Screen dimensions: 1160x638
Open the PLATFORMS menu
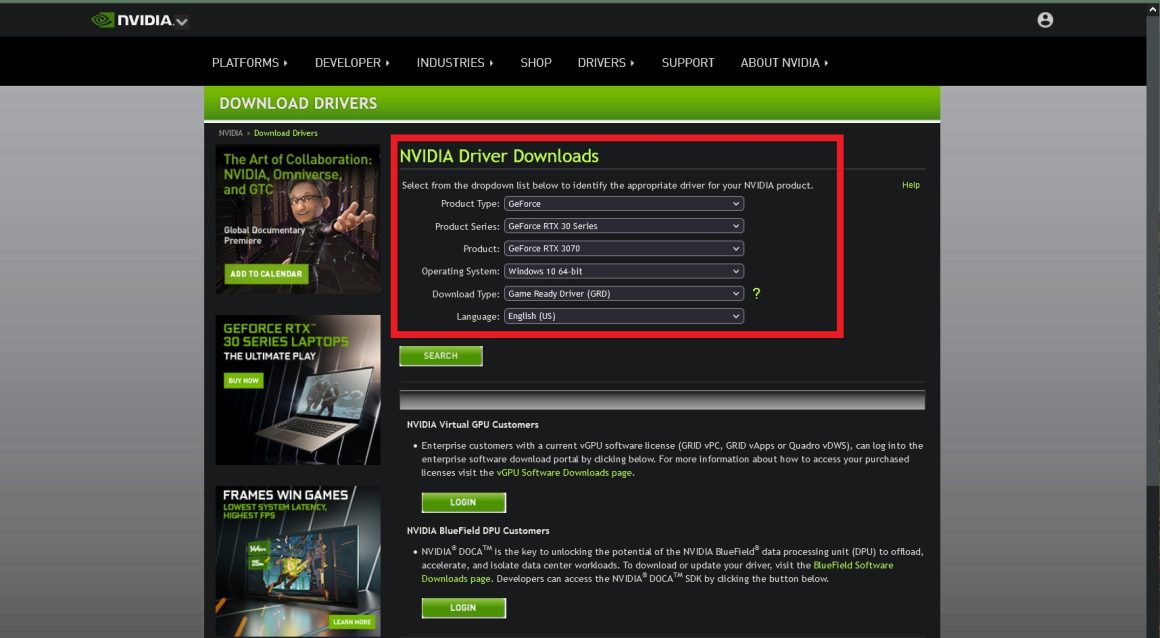[x=249, y=63]
